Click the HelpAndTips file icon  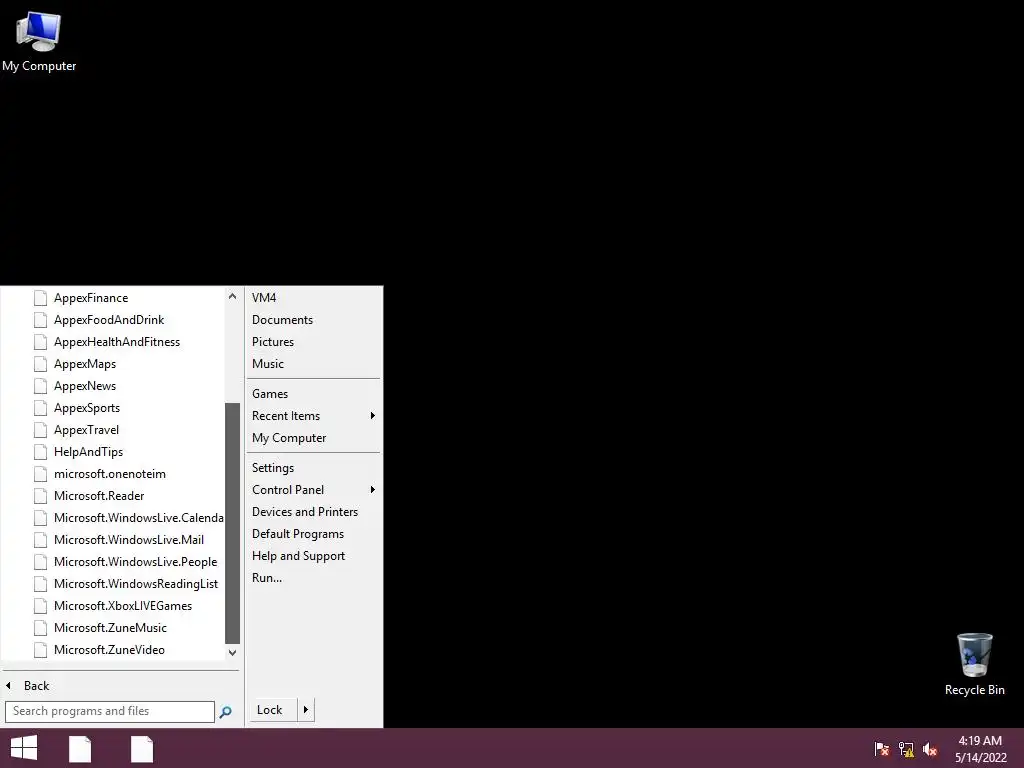point(40,452)
